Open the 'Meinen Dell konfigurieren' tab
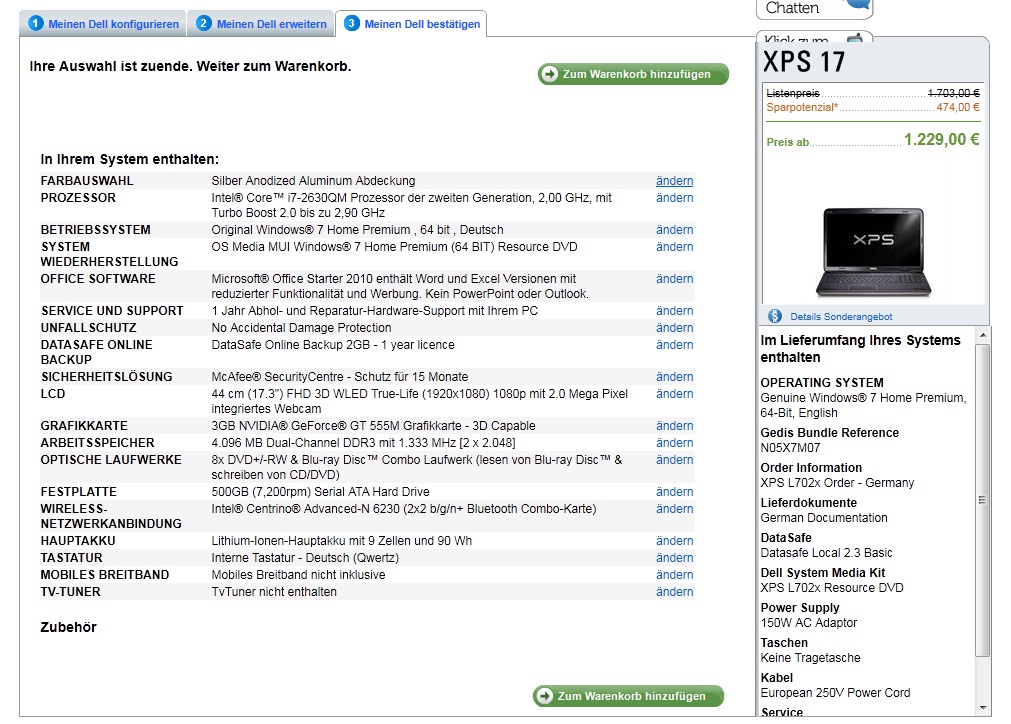The width and height of the screenshot is (1011, 724). point(103,24)
